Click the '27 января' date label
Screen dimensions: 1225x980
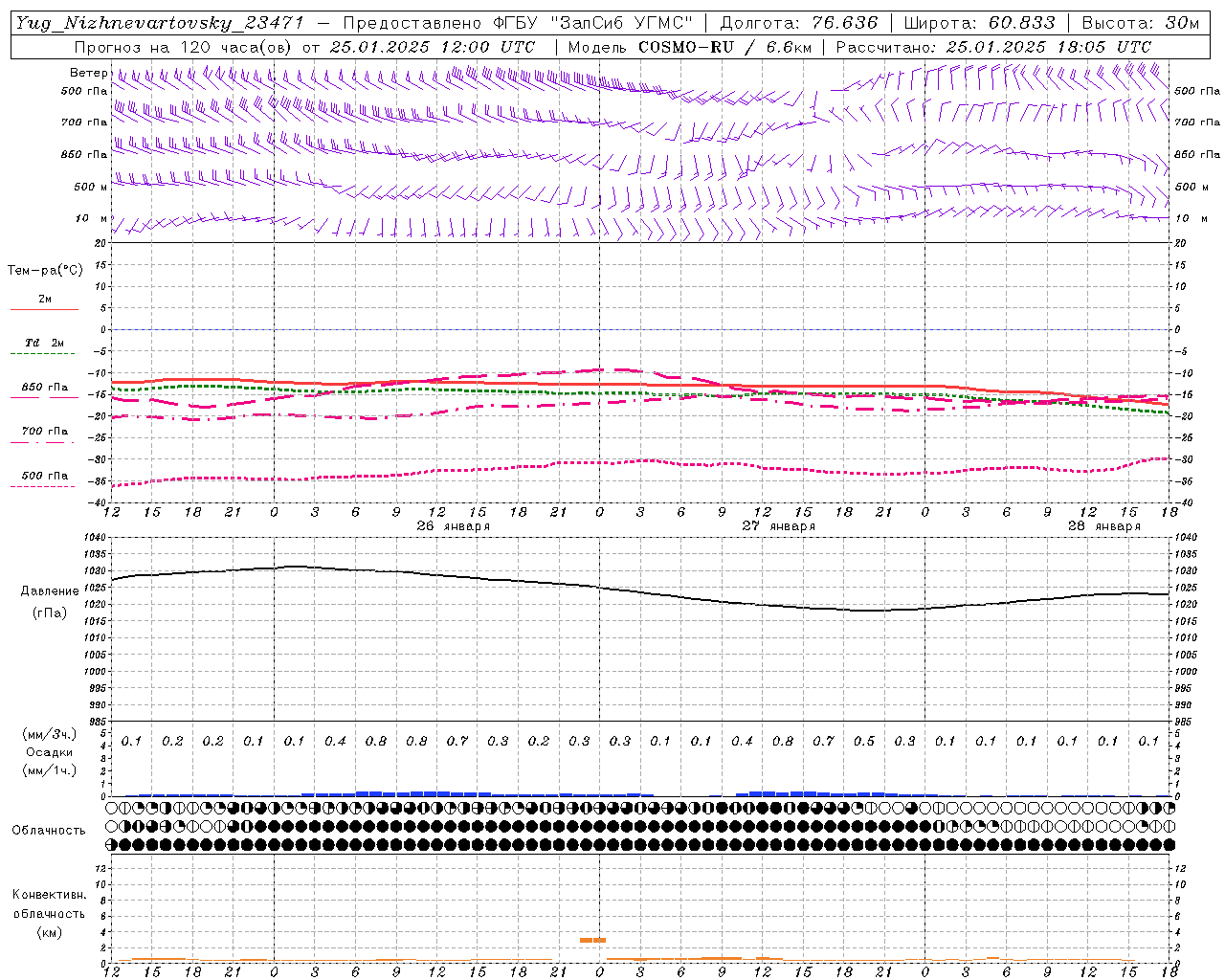[778, 526]
